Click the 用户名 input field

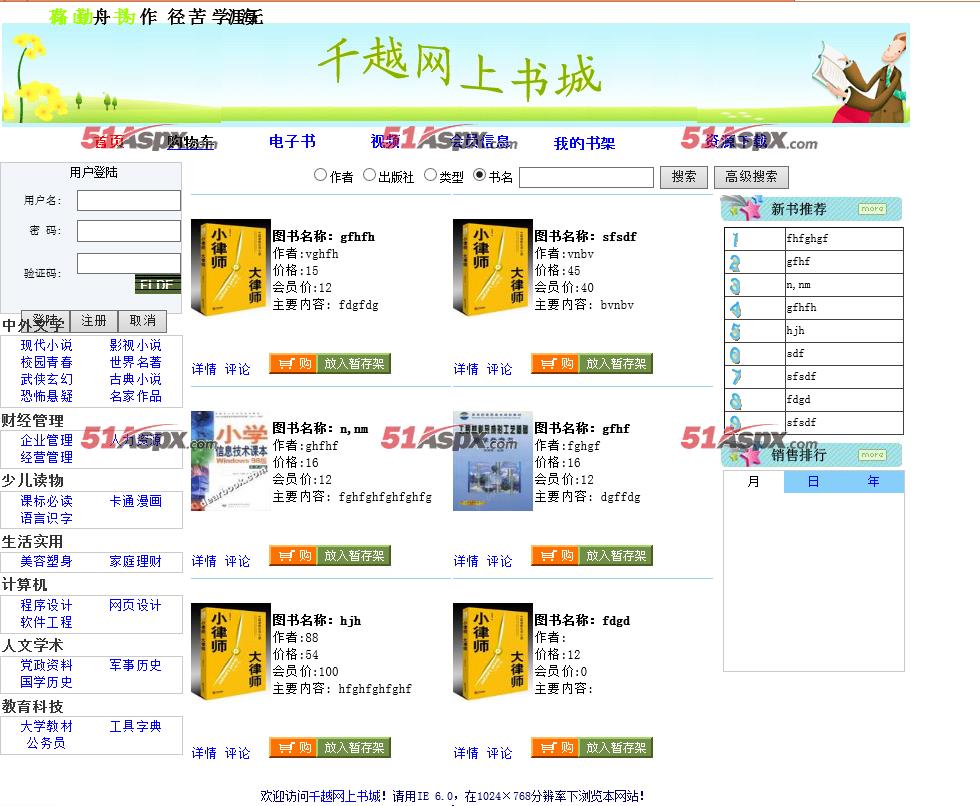129,201
